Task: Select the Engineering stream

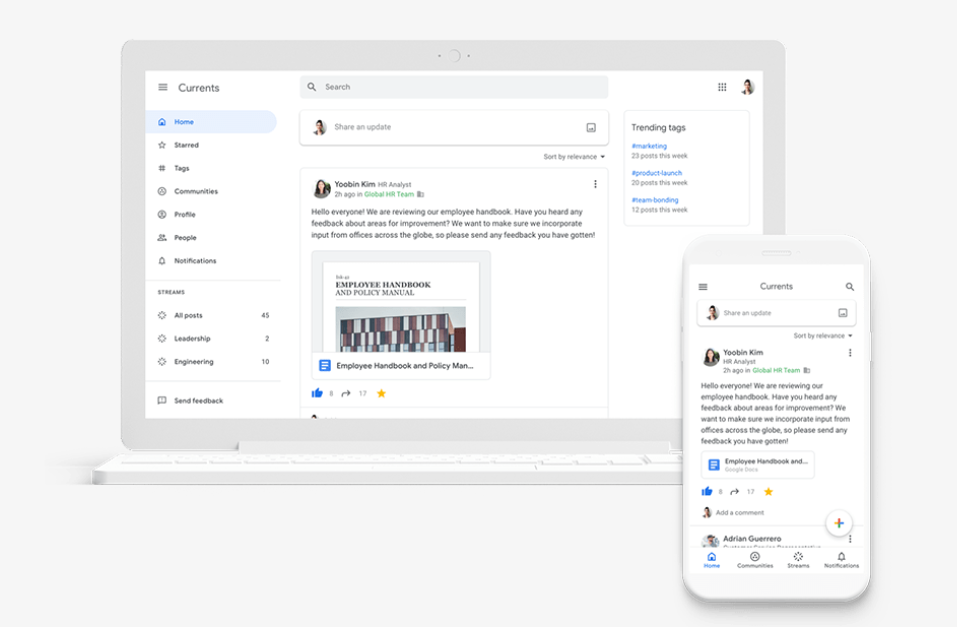Action: [213, 361]
